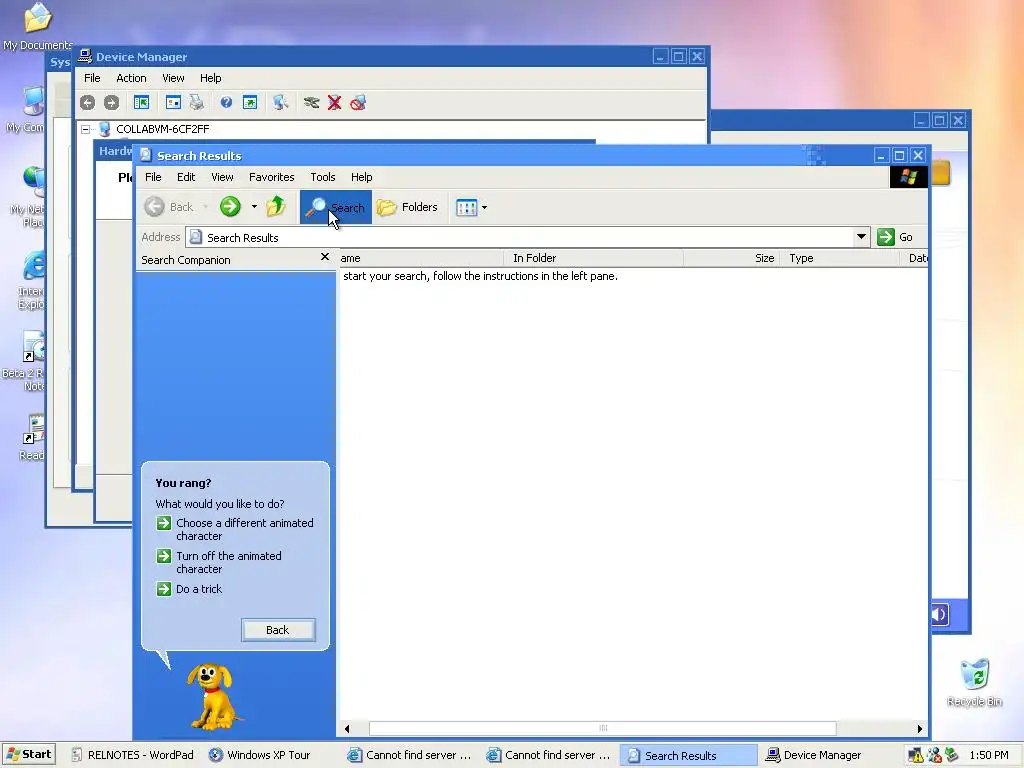Click the My Documents desktop icon
This screenshot has width=1024, height=768.
click(x=37, y=26)
